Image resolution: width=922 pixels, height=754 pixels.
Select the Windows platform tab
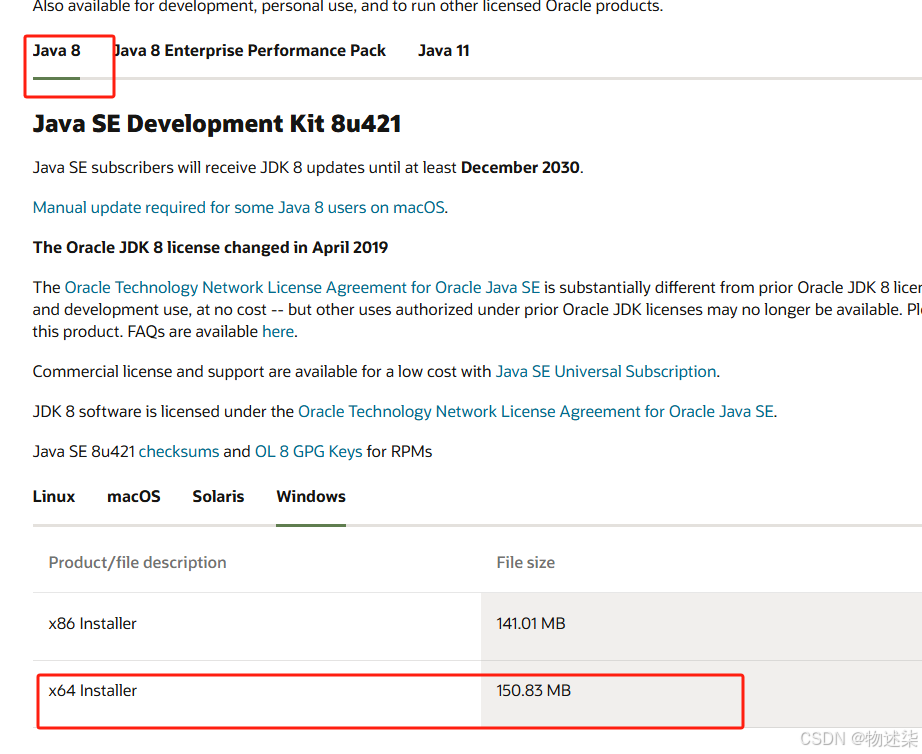(311, 497)
